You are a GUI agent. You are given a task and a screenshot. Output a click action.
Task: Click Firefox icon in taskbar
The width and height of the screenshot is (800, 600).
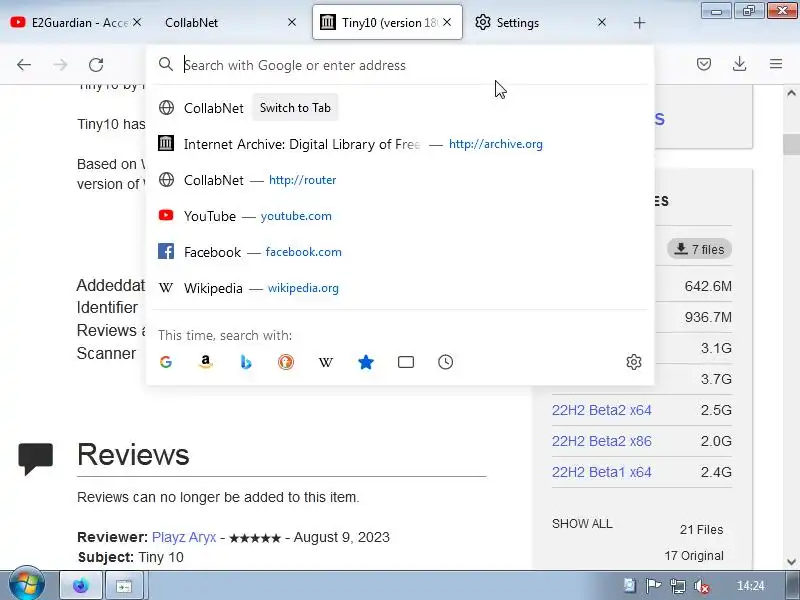pos(81,586)
